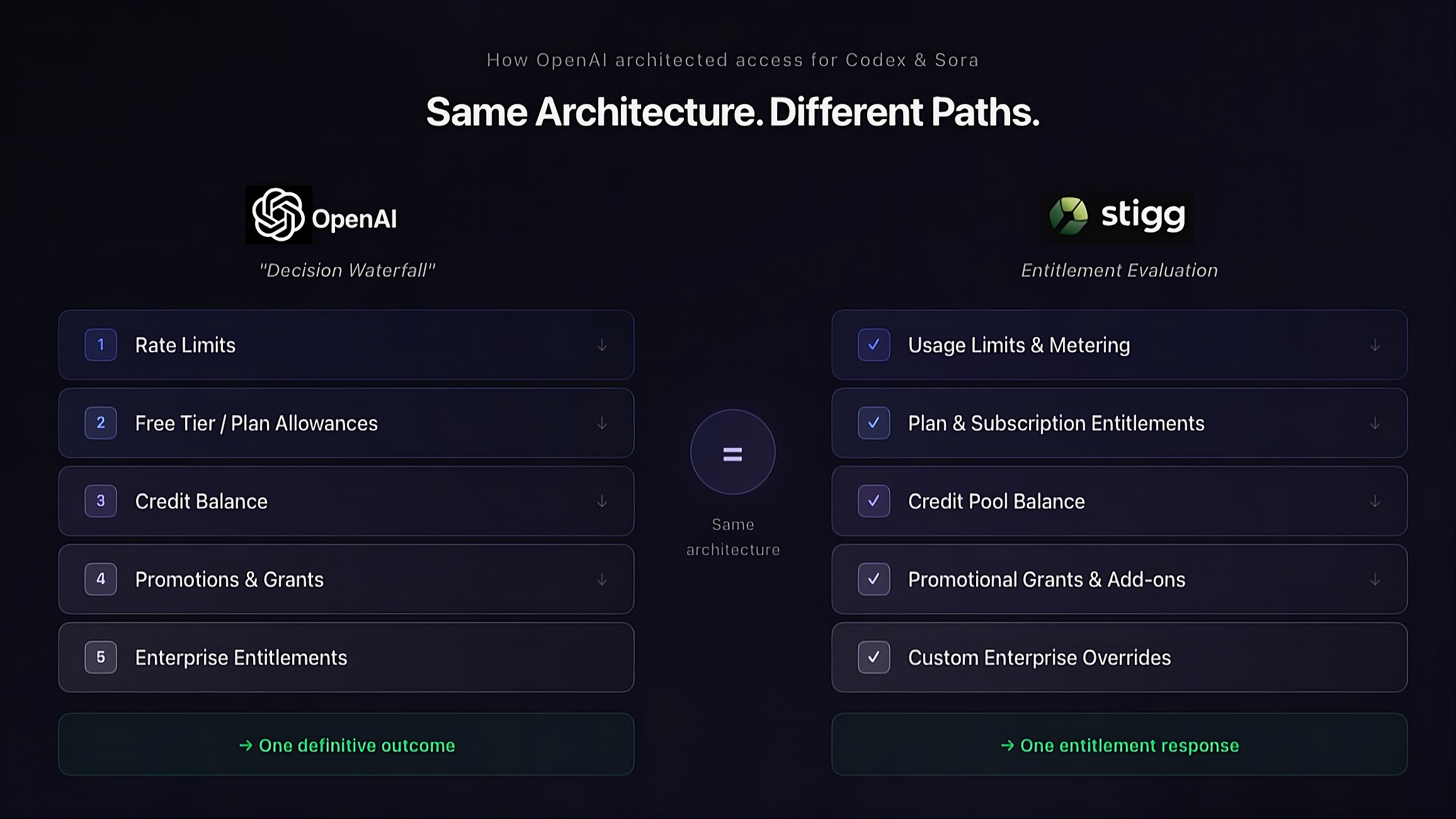1456x819 pixels.
Task: Click the equals sign circle icon
Action: [732, 452]
